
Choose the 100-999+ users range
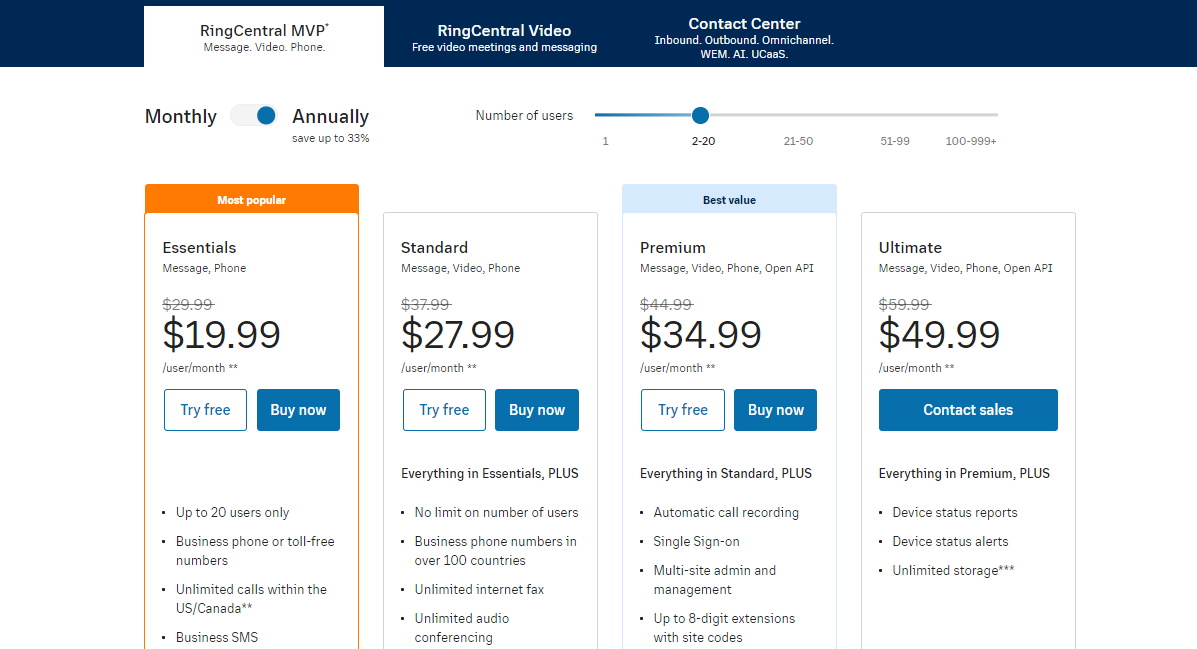point(971,141)
